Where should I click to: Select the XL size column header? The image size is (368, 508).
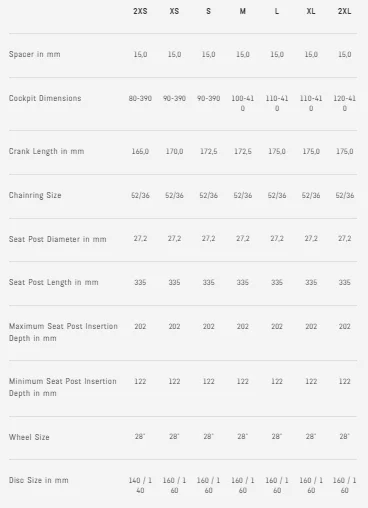point(311,11)
